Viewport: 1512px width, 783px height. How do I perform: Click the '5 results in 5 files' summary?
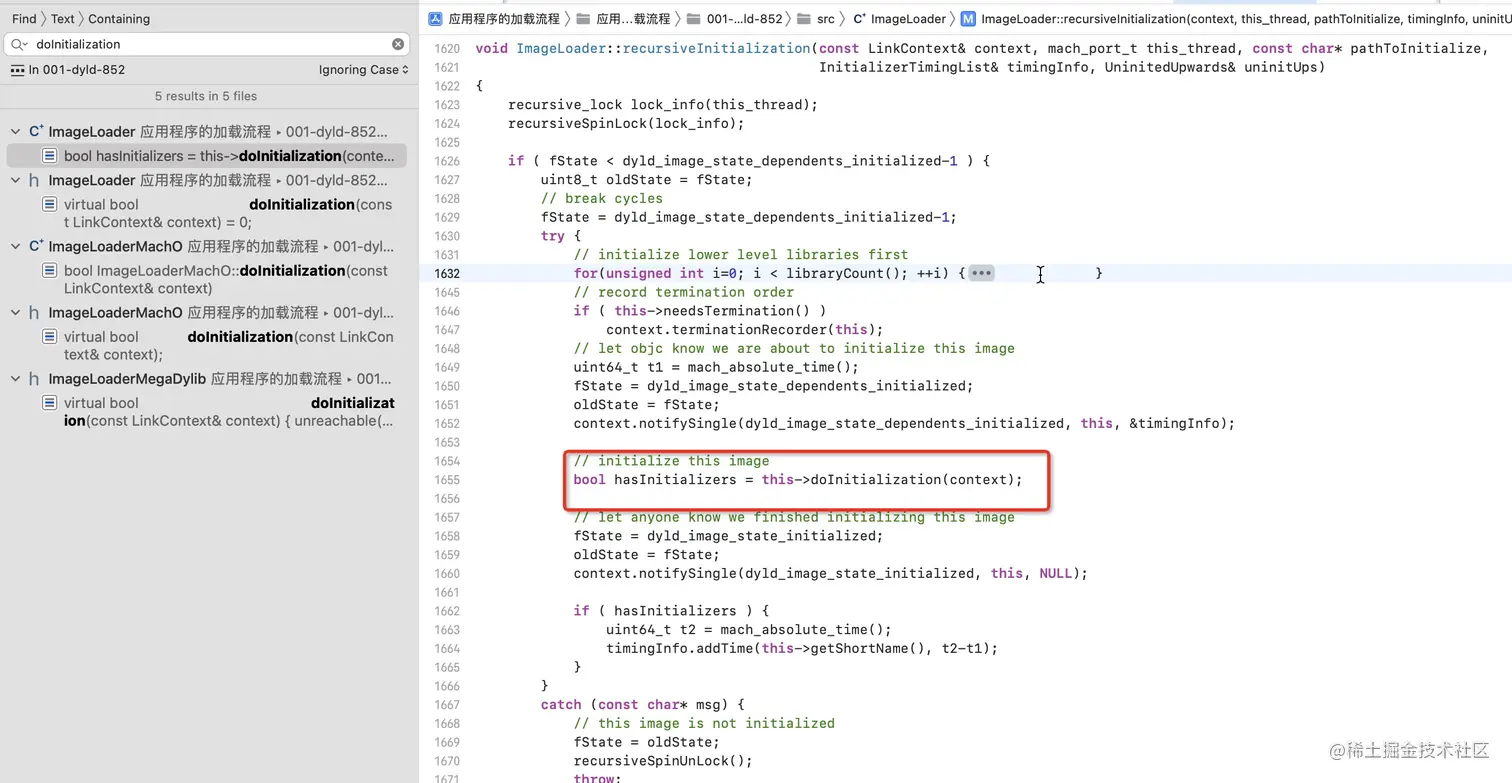206,96
